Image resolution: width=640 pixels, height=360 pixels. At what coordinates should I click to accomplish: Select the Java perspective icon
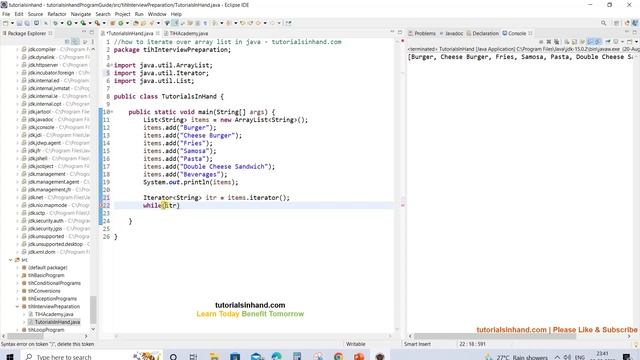[x=635, y=23]
